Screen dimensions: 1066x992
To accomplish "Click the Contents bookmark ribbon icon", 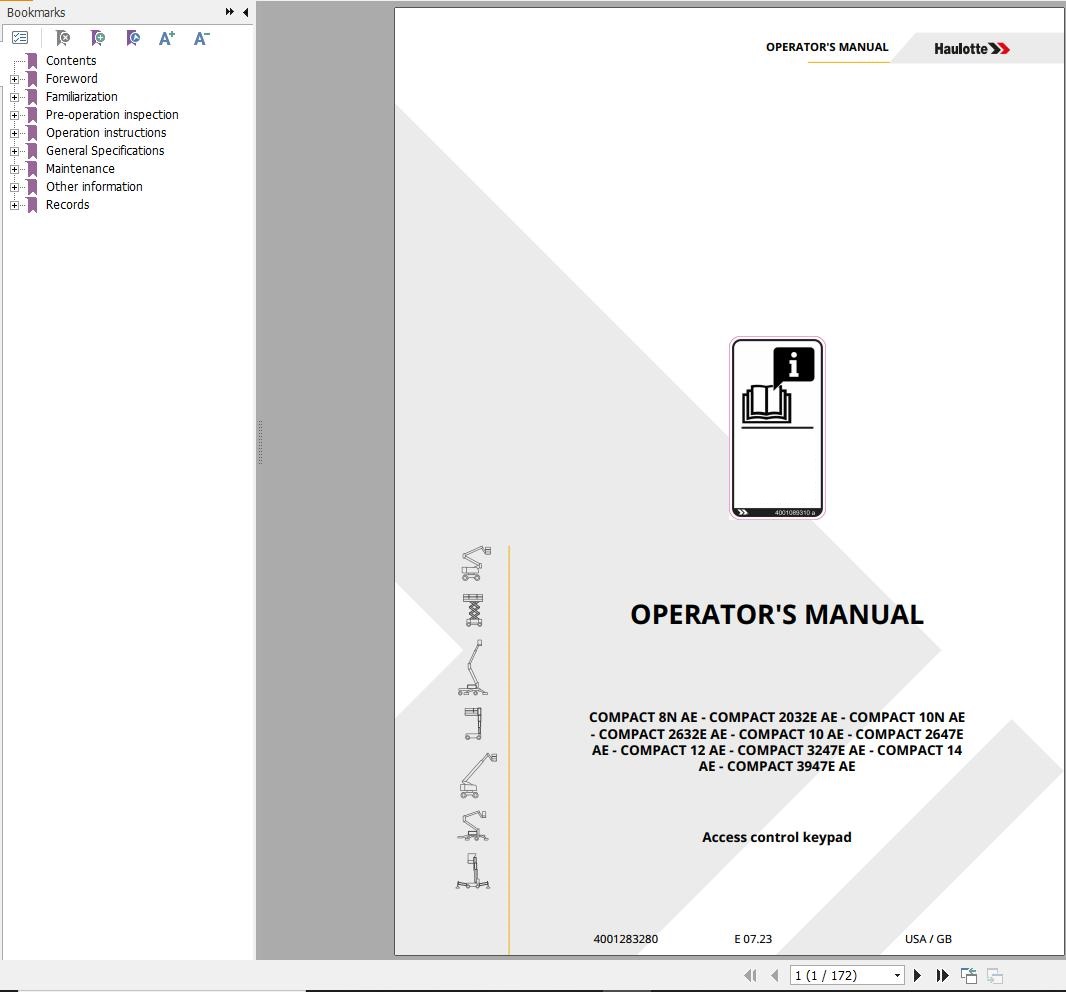I will pyautogui.click(x=32, y=61).
